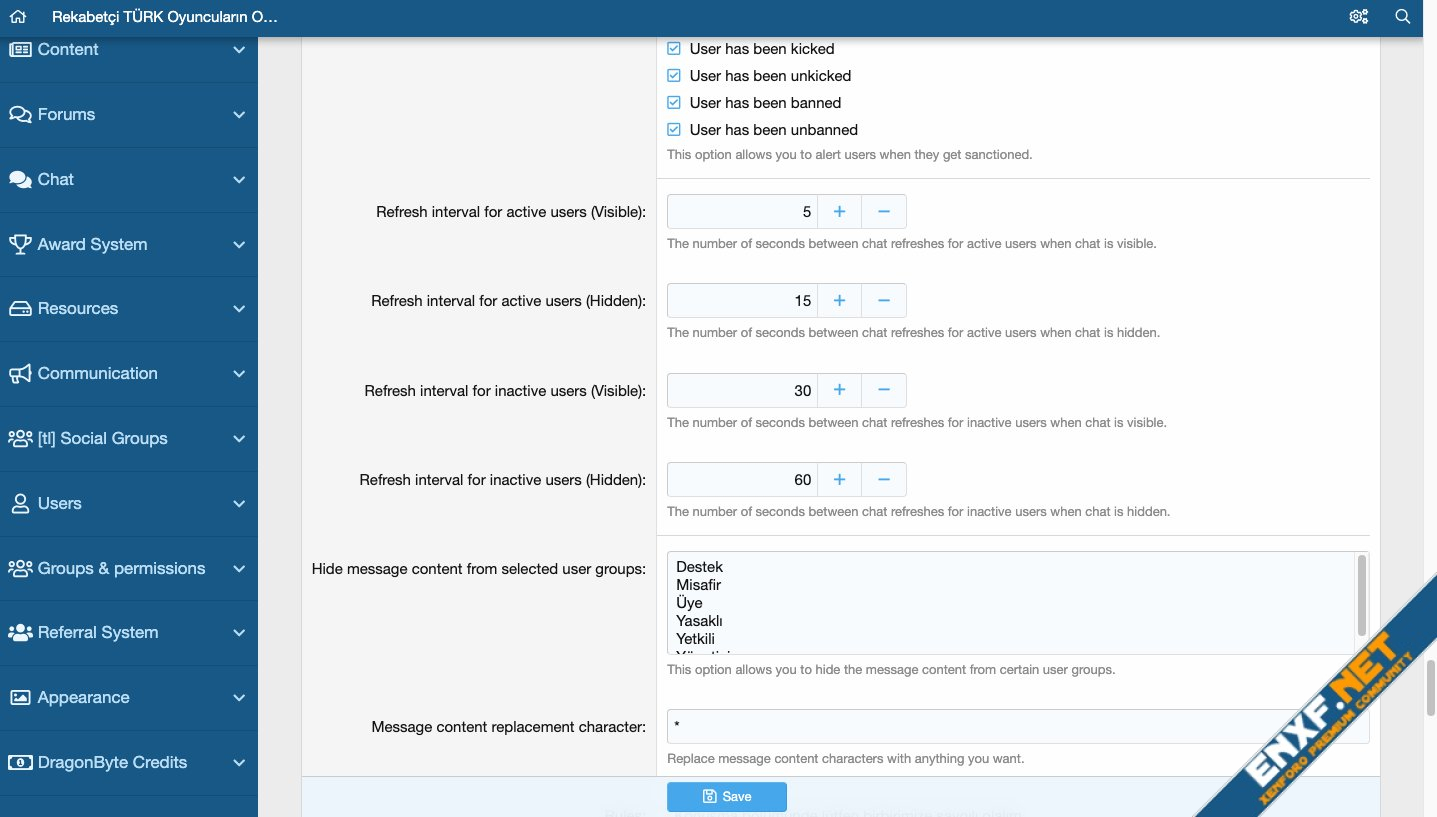
Task: Click the DragonByte Credits money icon
Action: tap(20, 762)
